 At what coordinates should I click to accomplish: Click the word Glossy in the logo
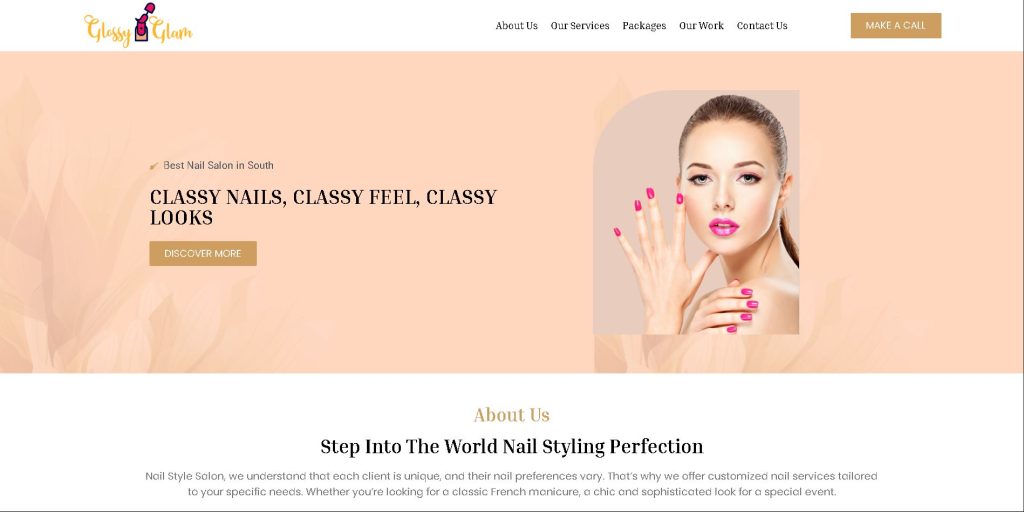[108, 31]
